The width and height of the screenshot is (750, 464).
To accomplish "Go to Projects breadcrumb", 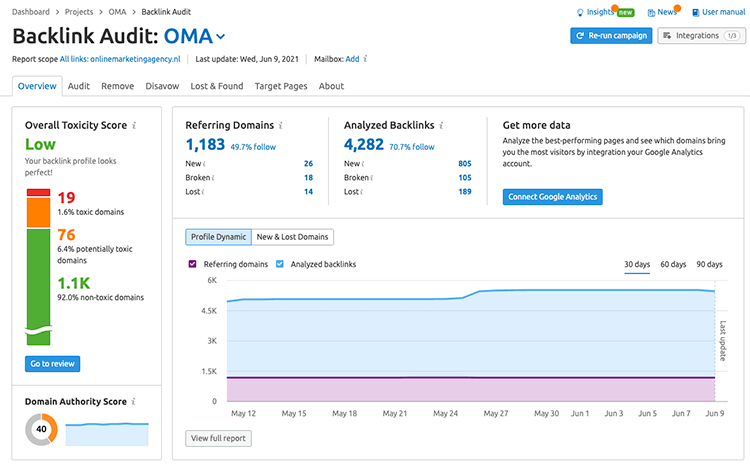I will (x=79, y=12).
